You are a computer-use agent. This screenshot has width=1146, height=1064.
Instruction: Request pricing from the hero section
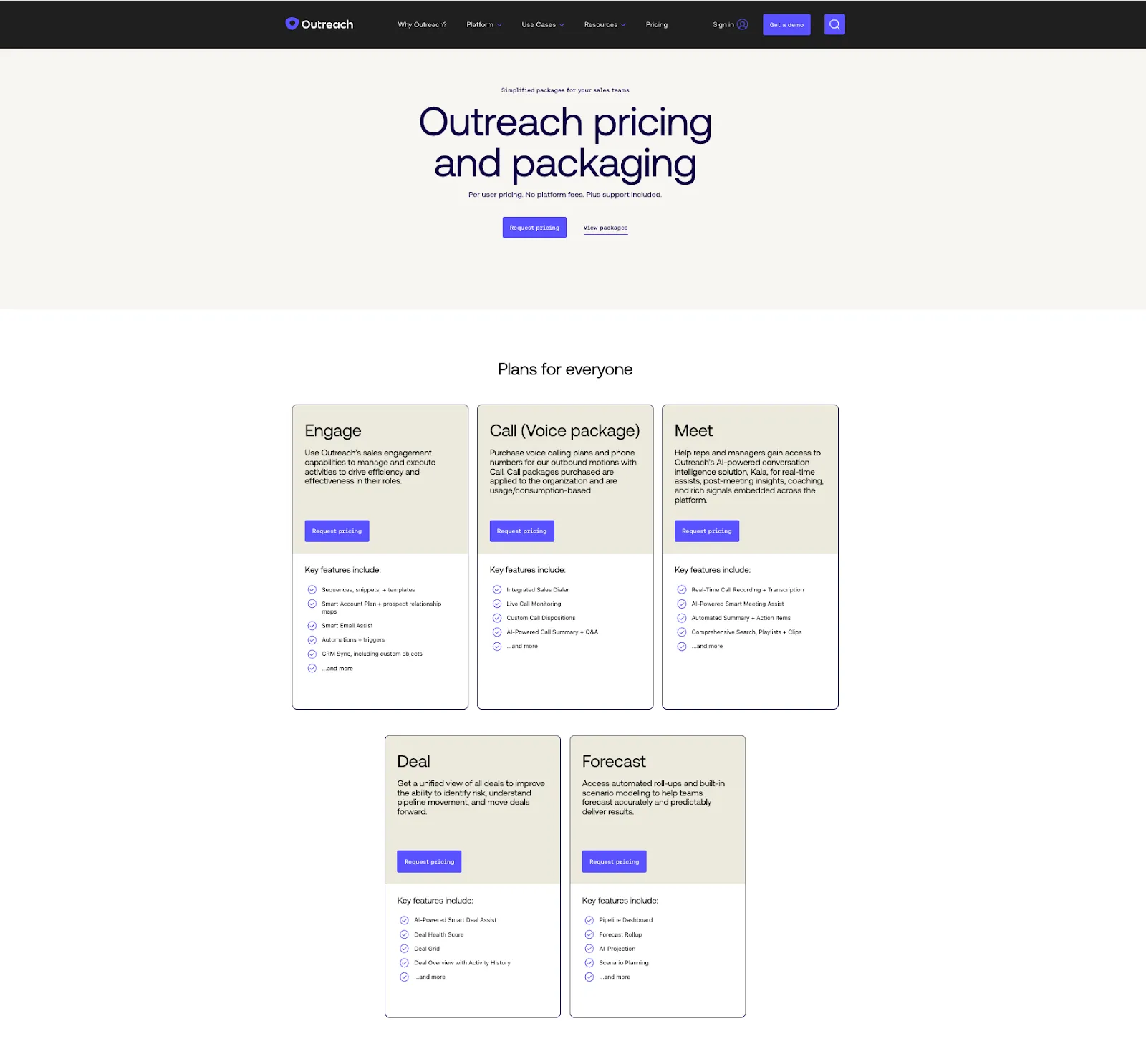(534, 227)
